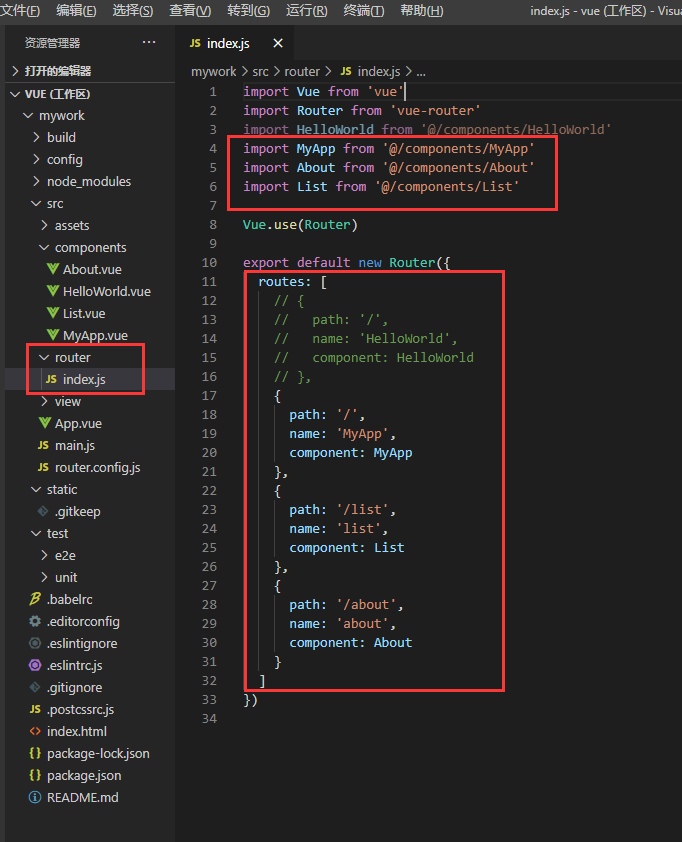Open About.vue file name in the tree

tap(92, 270)
